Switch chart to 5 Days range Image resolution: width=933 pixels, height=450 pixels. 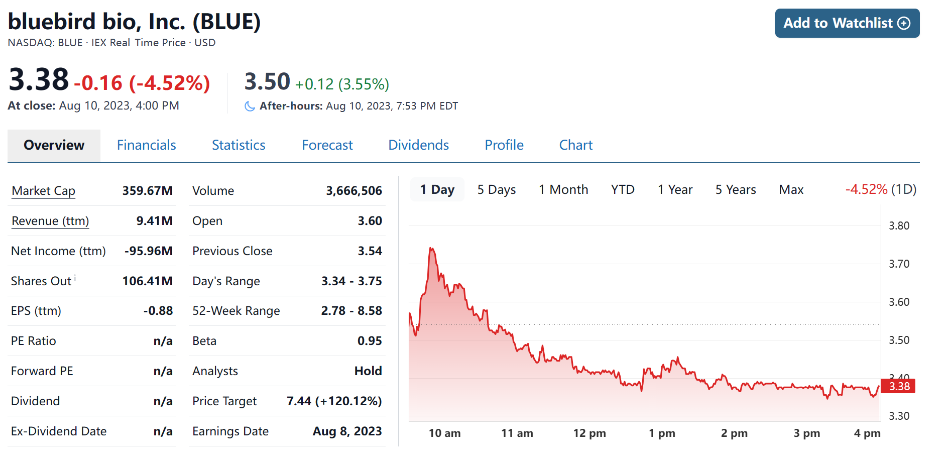(x=496, y=190)
